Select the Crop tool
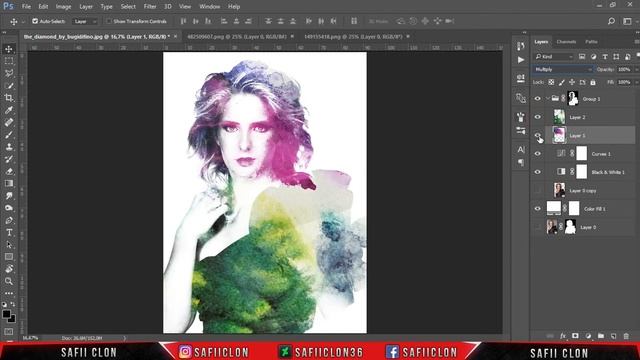The image size is (640, 360). [9, 98]
